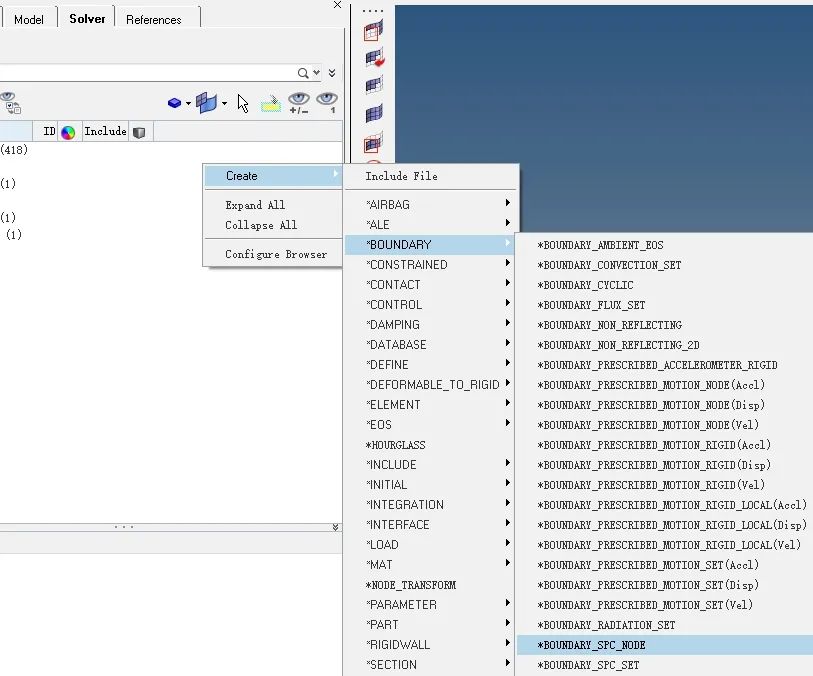Screen dimensions: 813x676
Task: Choose *BOUNDARY_NON_REFLECTING_2D
Action: pos(665,345)
